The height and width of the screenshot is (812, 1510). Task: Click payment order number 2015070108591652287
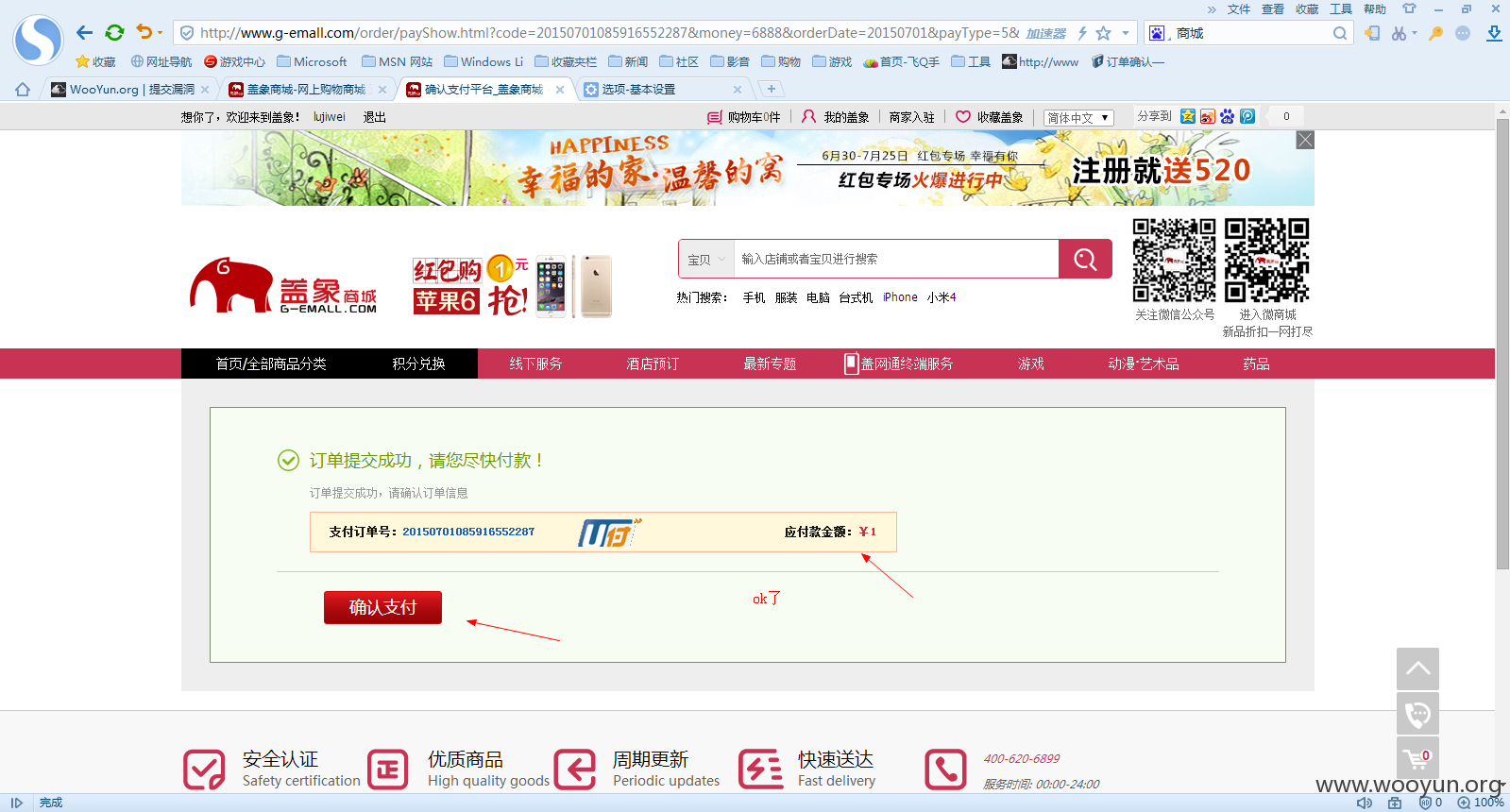(468, 532)
